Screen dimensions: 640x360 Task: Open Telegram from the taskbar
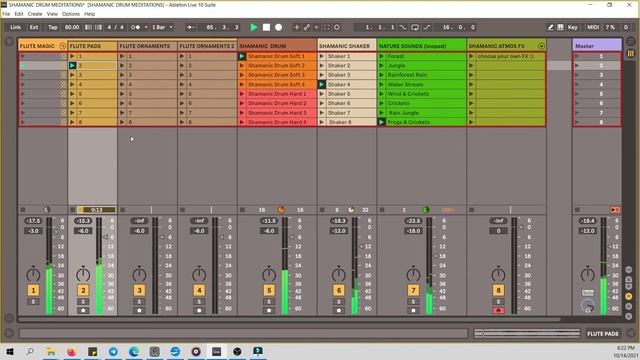pyautogui.click(x=113, y=351)
